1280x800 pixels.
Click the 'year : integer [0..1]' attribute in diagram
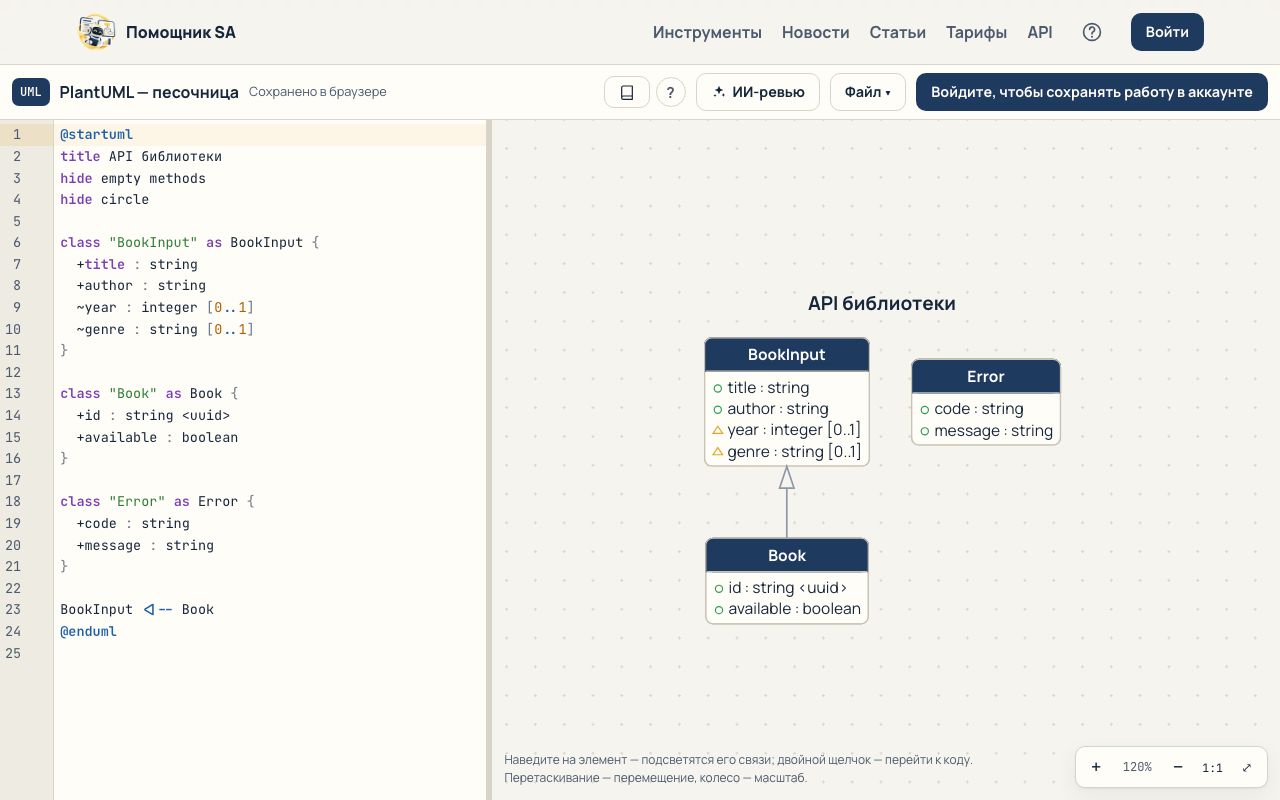(787, 430)
